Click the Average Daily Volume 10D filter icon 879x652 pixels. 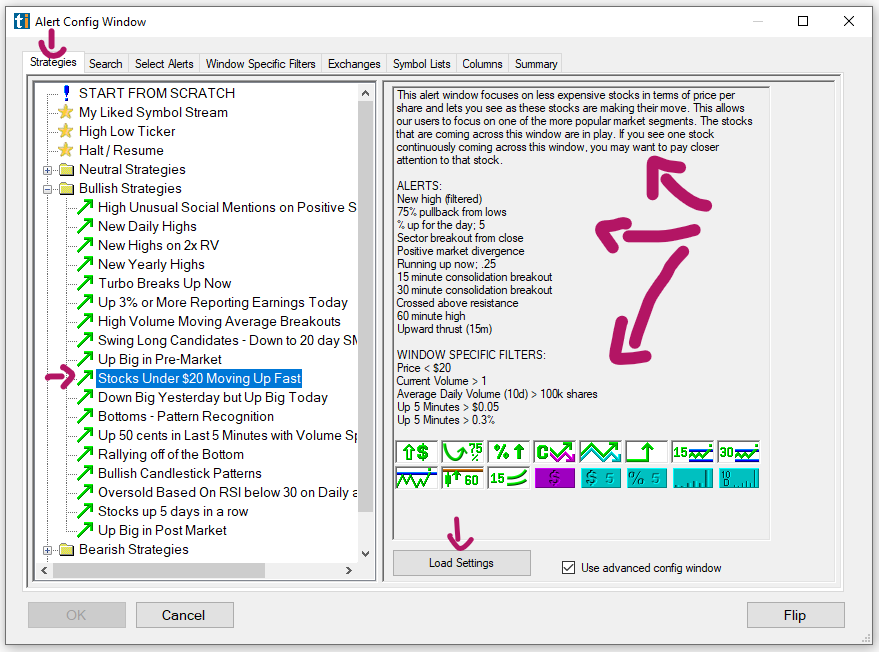click(x=738, y=478)
